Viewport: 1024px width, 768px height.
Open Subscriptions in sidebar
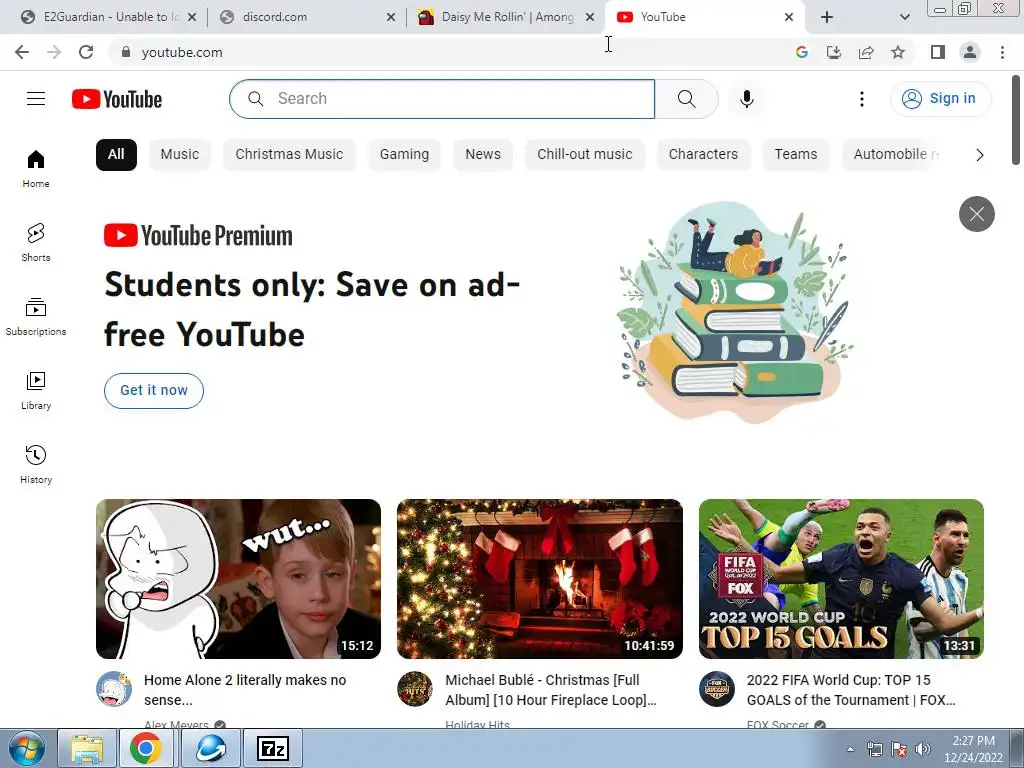[x=36, y=316]
